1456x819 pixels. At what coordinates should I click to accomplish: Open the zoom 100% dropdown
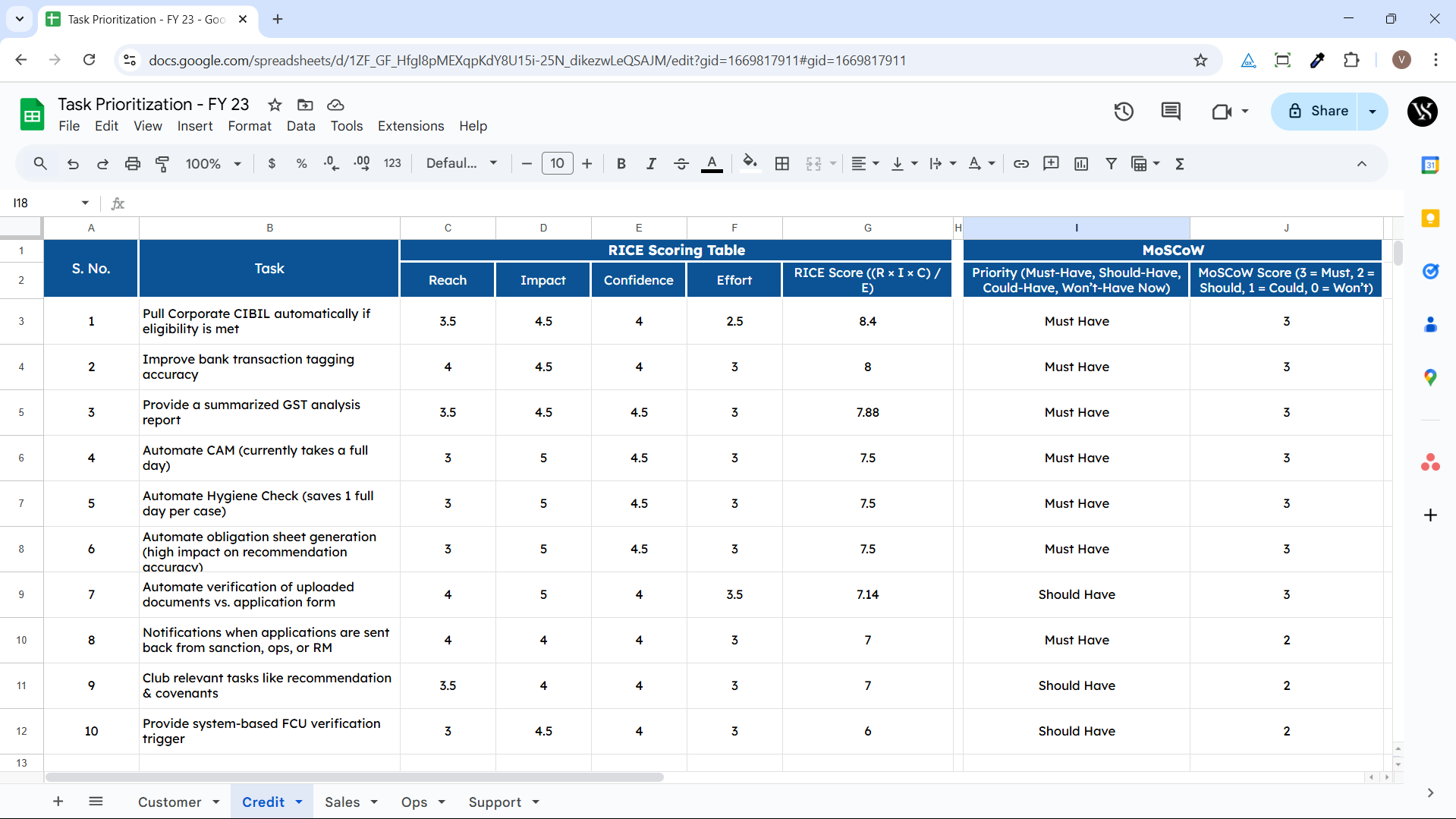[213, 163]
